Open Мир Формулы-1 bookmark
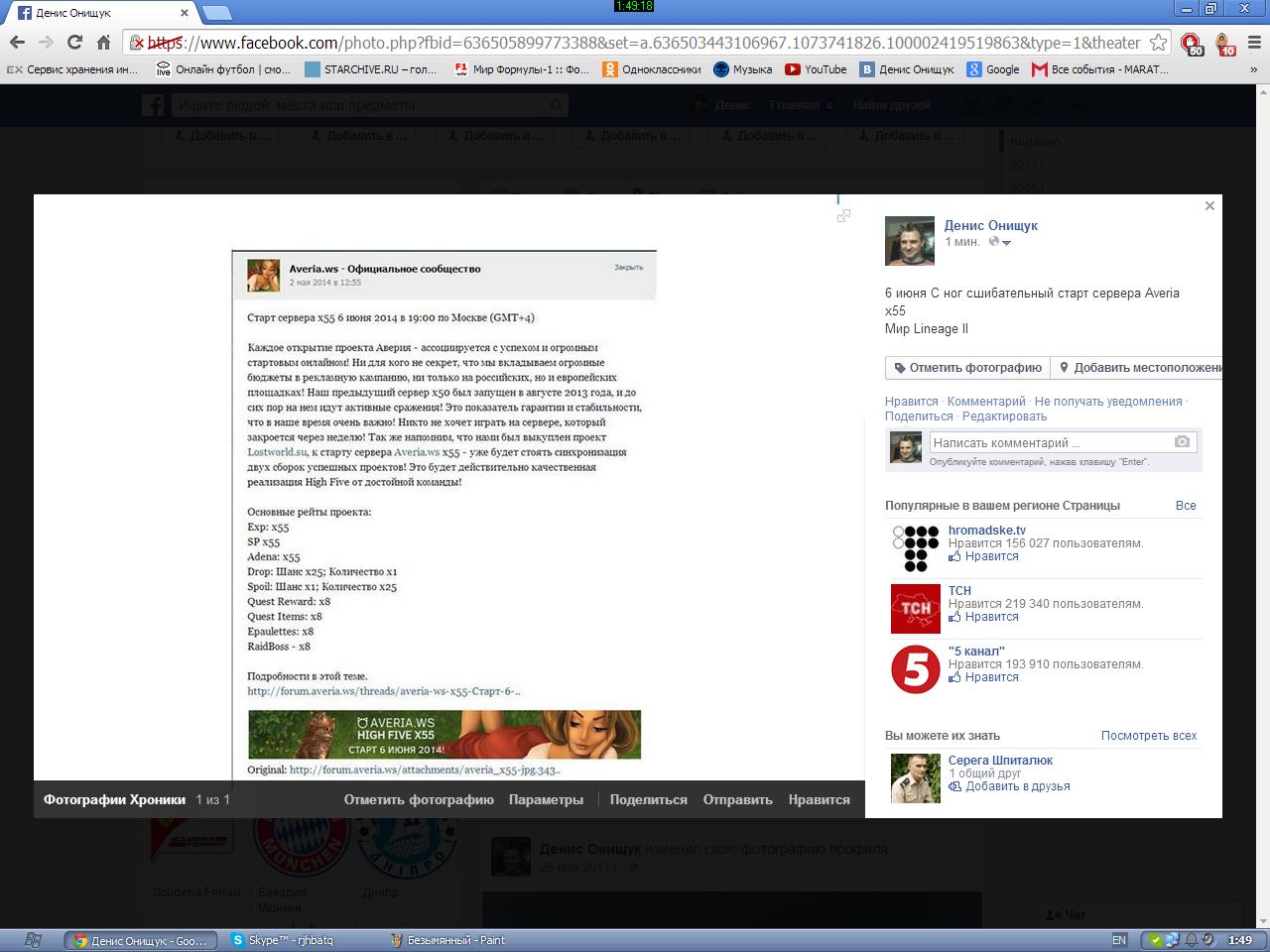The height and width of the screenshot is (952, 1270). 522,69
